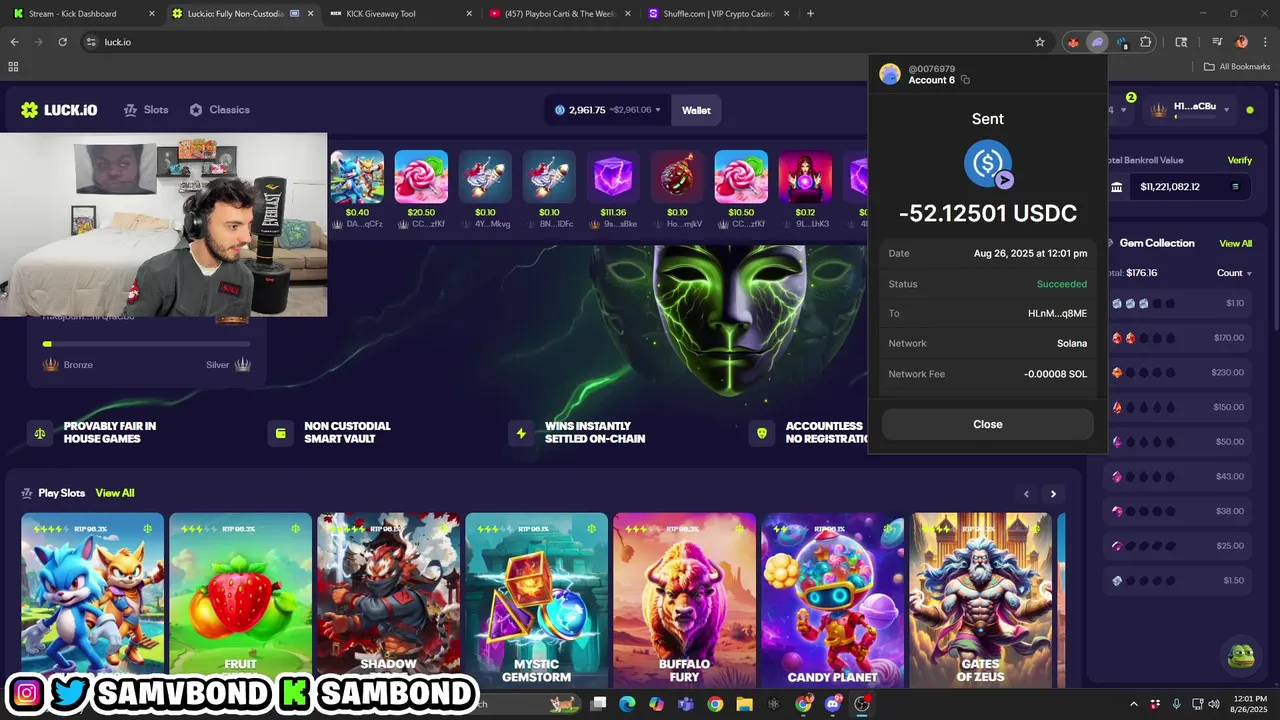
Task: Click the $111.36 recent win tile
Action: (x=613, y=190)
